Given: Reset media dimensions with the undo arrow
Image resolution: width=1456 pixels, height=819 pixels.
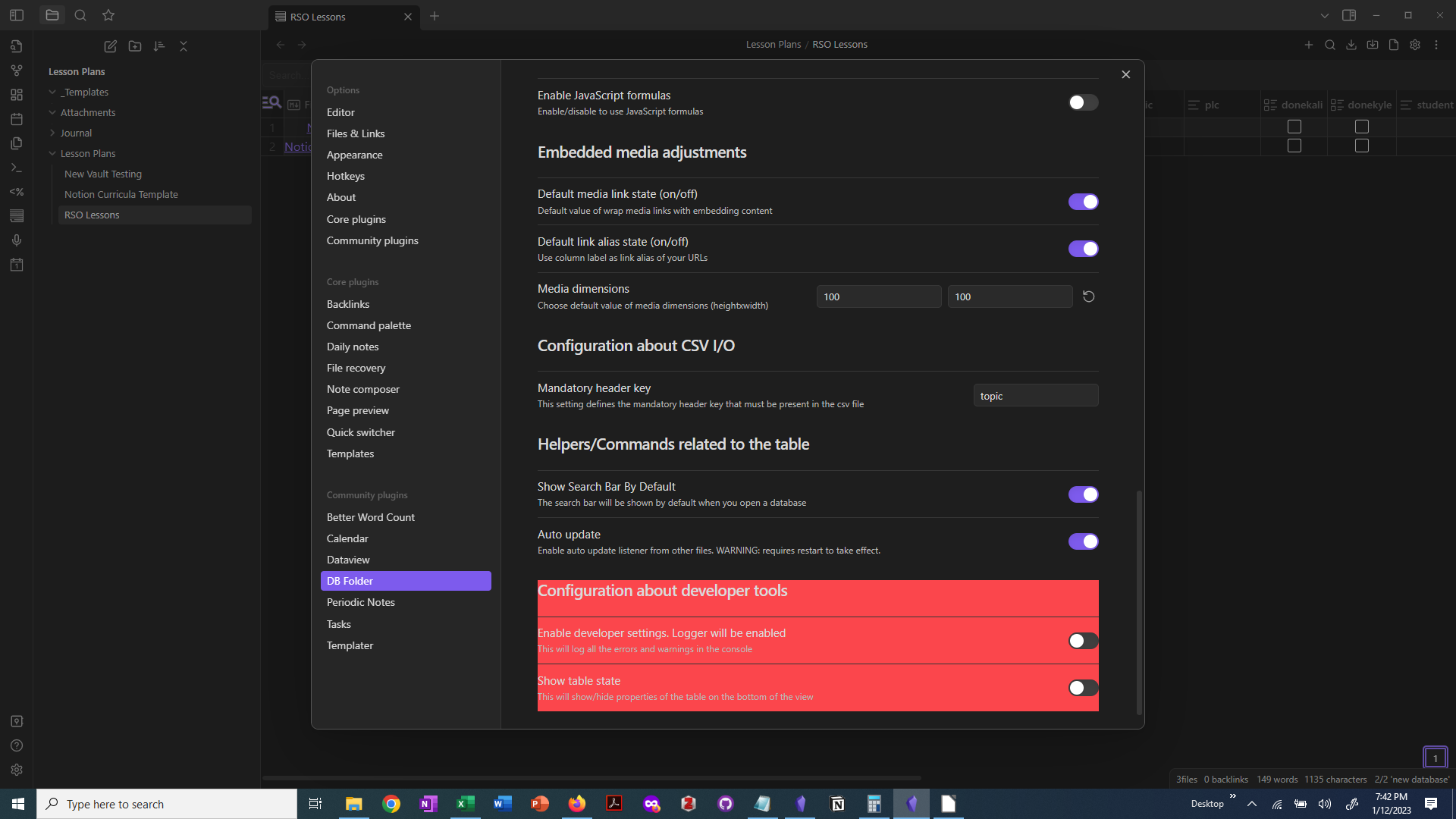Looking at the screenshot, I should (1089, 296).
